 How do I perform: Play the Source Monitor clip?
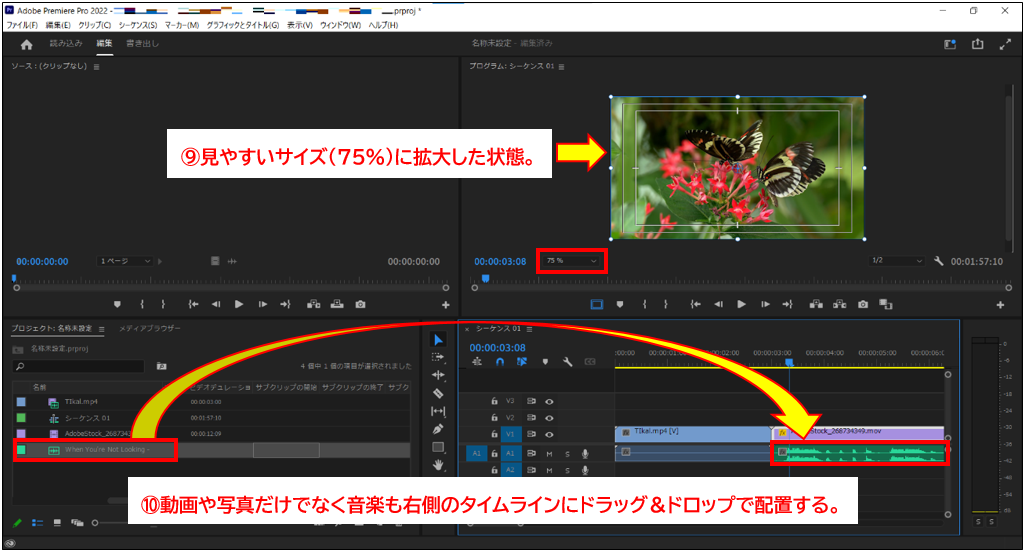pyautogui.click(x=239, y=304)
